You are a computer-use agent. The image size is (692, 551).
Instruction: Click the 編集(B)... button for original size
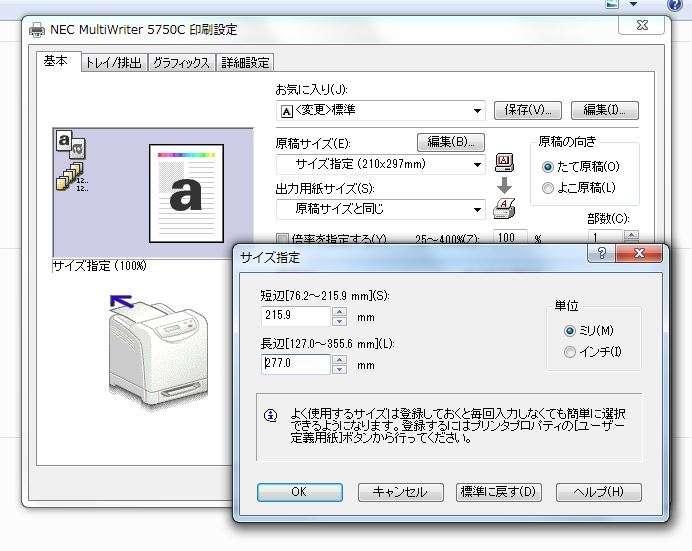coord(451,142)
